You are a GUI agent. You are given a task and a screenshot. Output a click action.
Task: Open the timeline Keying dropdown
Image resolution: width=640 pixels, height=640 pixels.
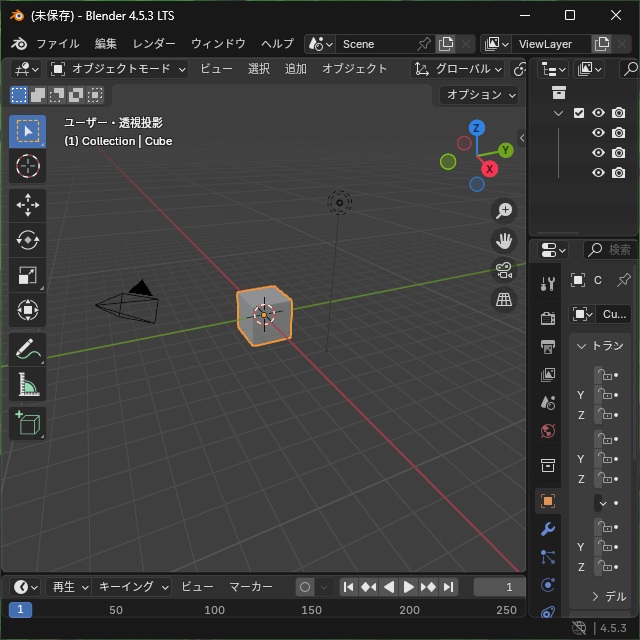point(131,587)
